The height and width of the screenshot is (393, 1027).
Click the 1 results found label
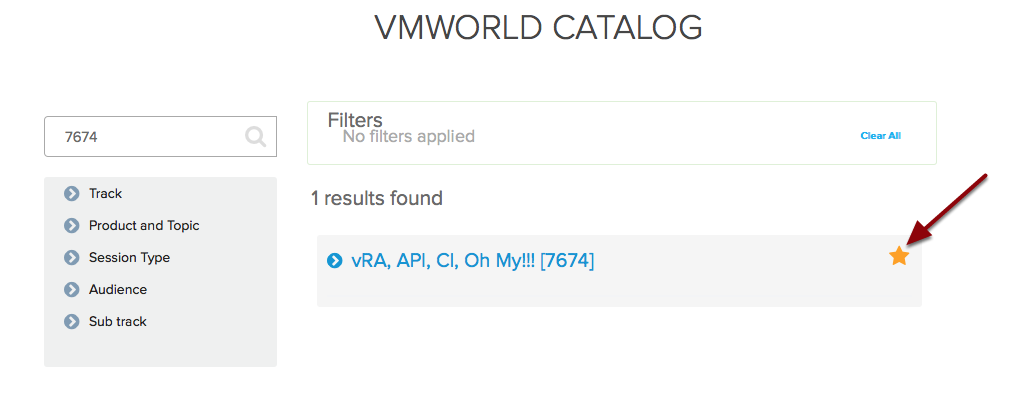pos(377,198)
